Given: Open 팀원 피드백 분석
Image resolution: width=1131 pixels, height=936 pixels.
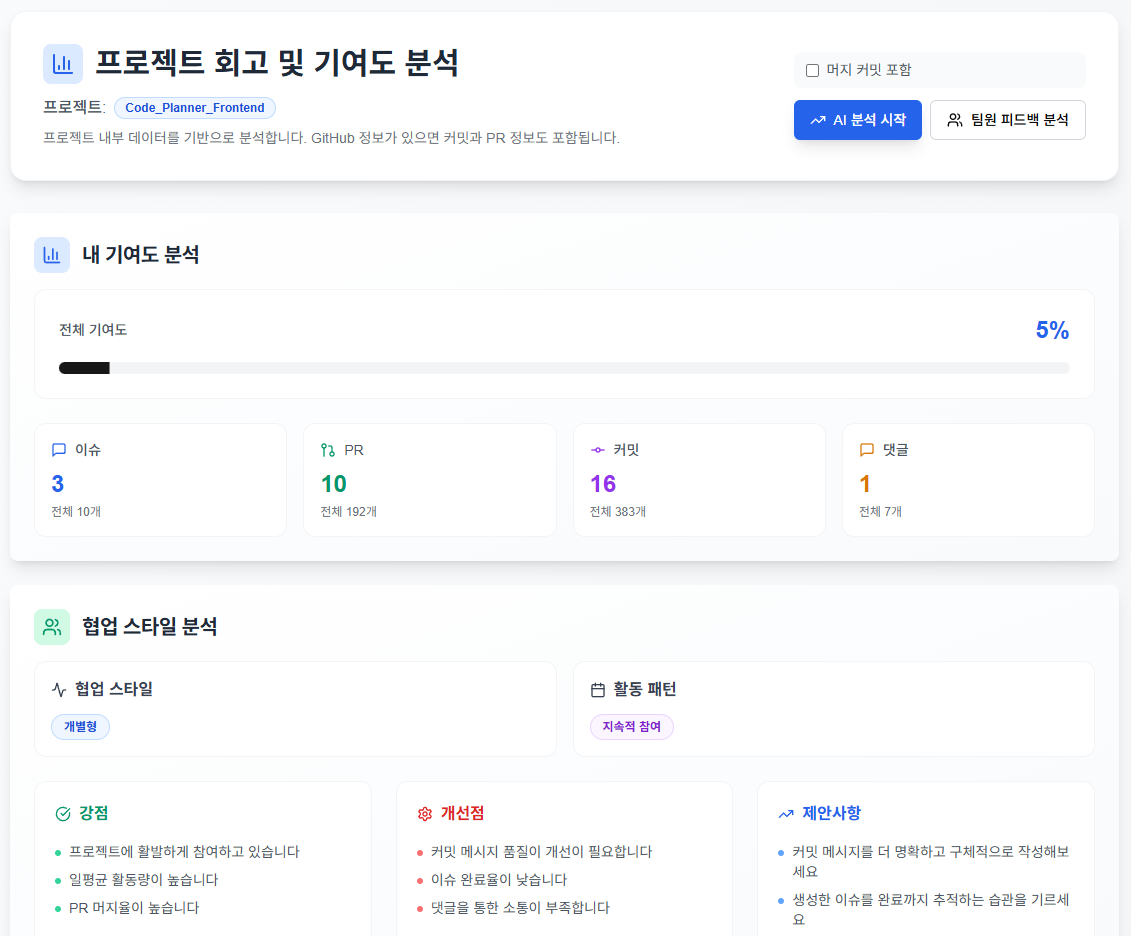Looking at the screenshot, I should (1008, 120).
